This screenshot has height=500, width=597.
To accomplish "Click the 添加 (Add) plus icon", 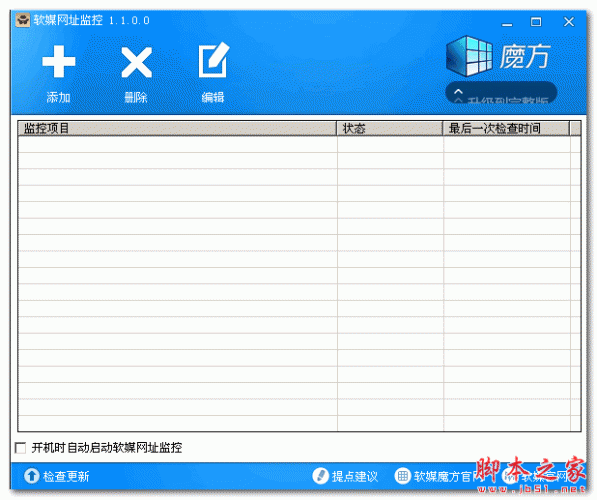I will click(59, 62).
